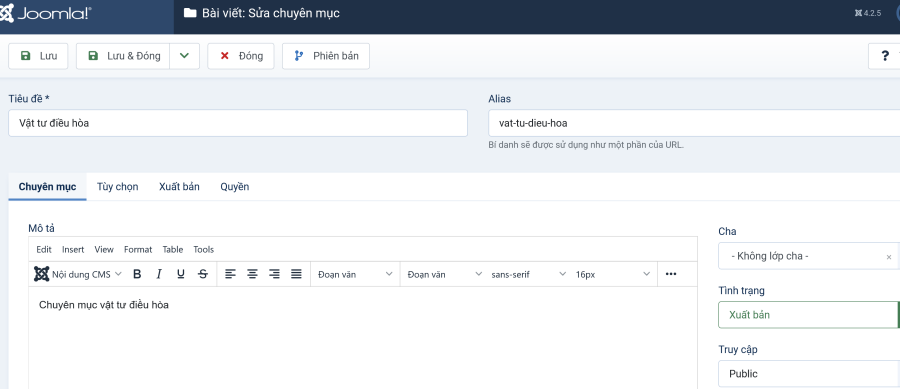Viewport: 900px width, 389px height.
Task: Open the Đoạn văn dropdown beside sans-serif
Action: coord(445,274)
